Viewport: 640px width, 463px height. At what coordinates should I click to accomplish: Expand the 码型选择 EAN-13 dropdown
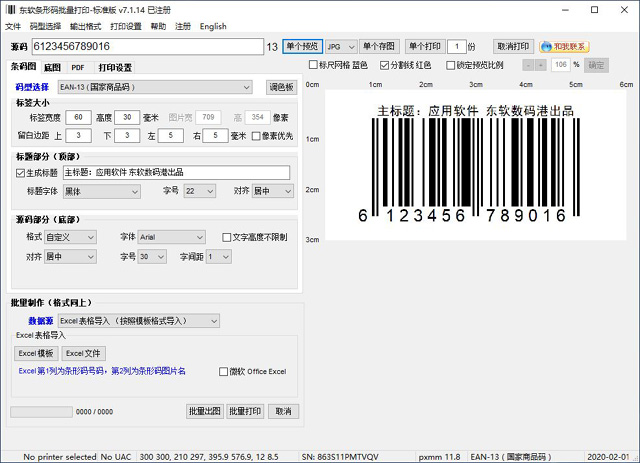155,87
